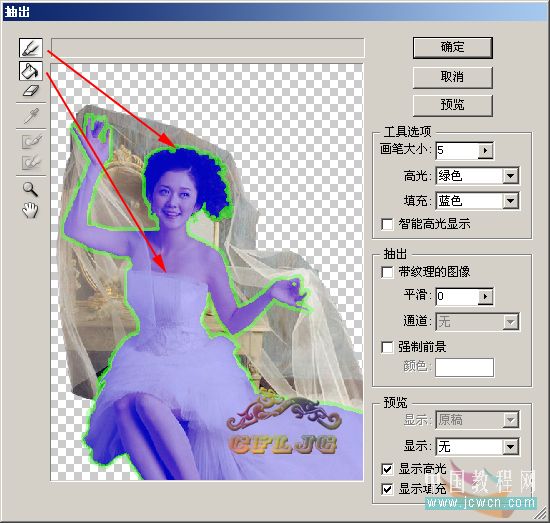The width and height of the screenshot is (550, 523).
Task: Uncheck the 显示高光 option
Action: click(387, 469)
